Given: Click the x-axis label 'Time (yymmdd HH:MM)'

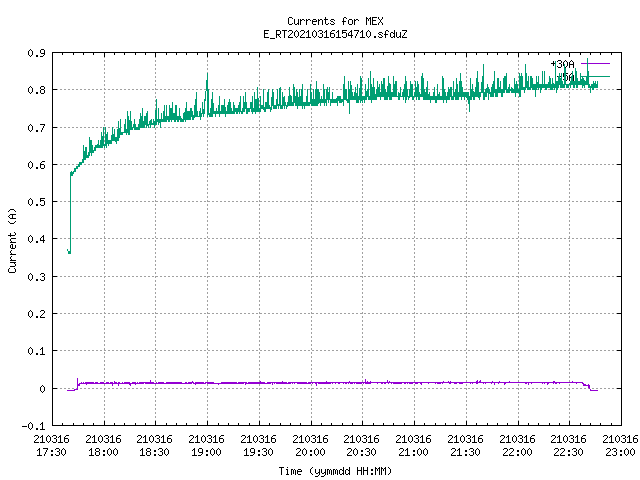Looking at the screenshot, I should tap(335, 471).
